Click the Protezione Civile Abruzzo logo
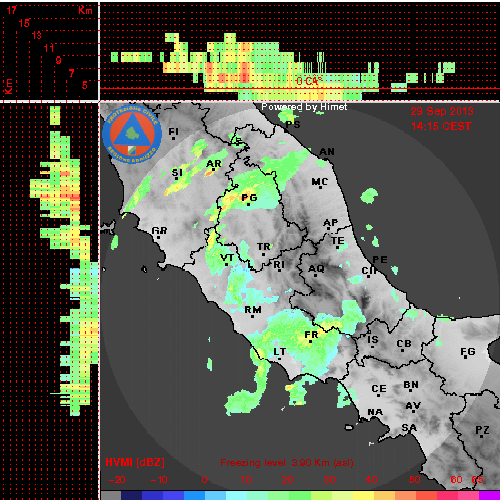Image resolution: width=500 pixels, height=500 pixels. [132, 135]
